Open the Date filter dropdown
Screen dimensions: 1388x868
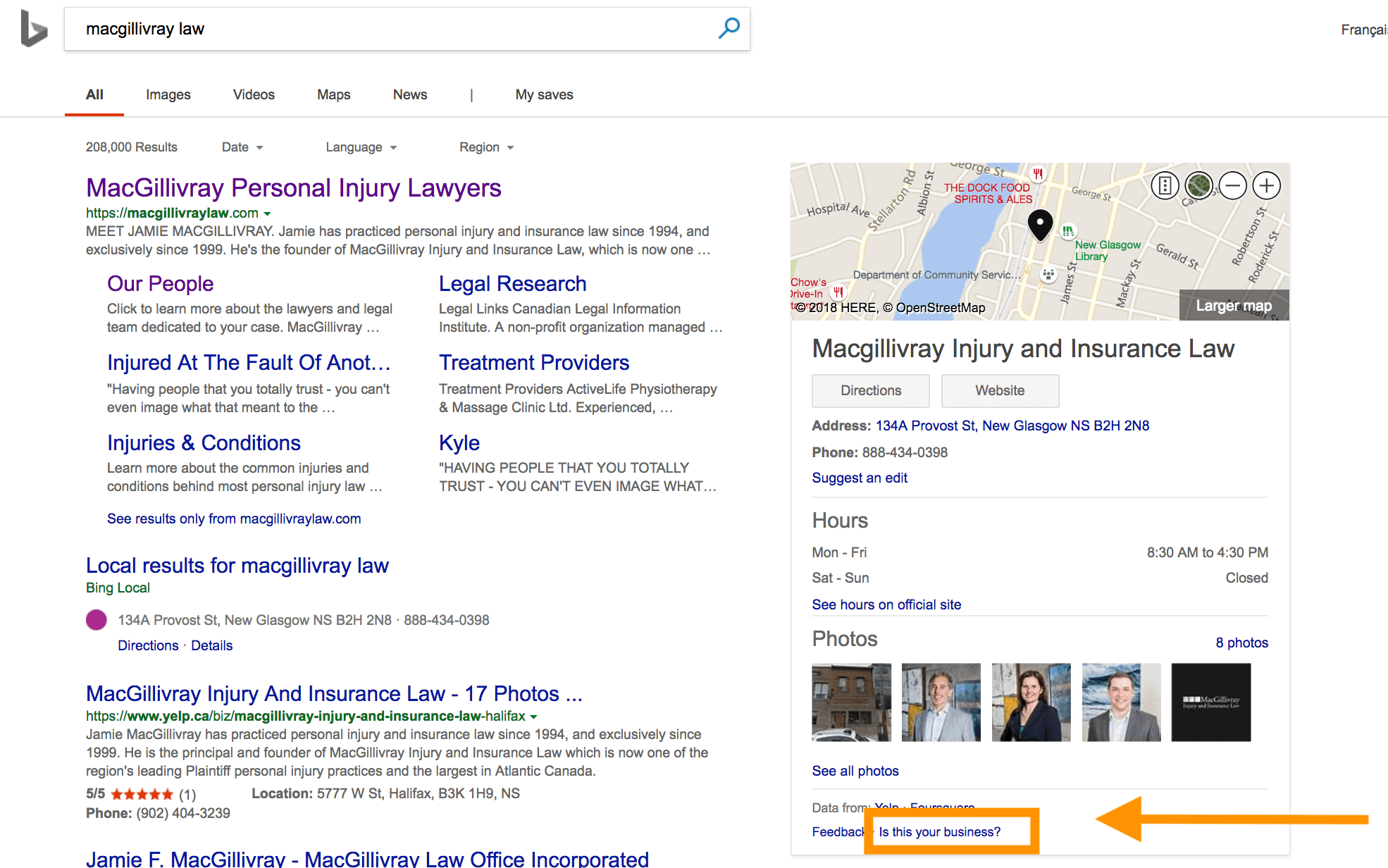click(x=242, y=147)
